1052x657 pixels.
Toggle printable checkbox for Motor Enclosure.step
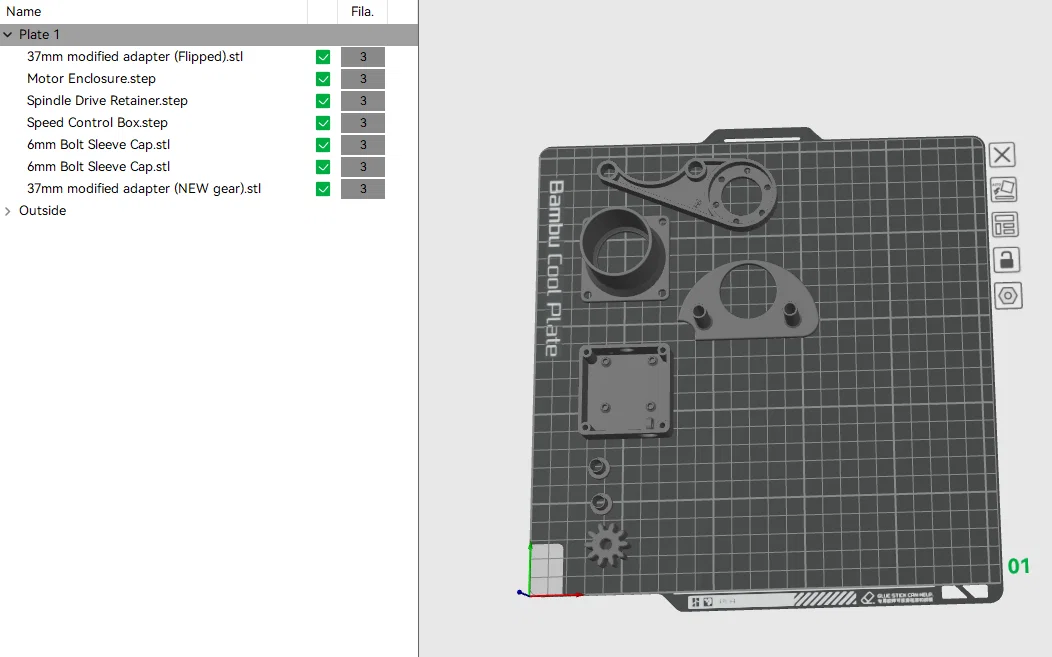323,79
